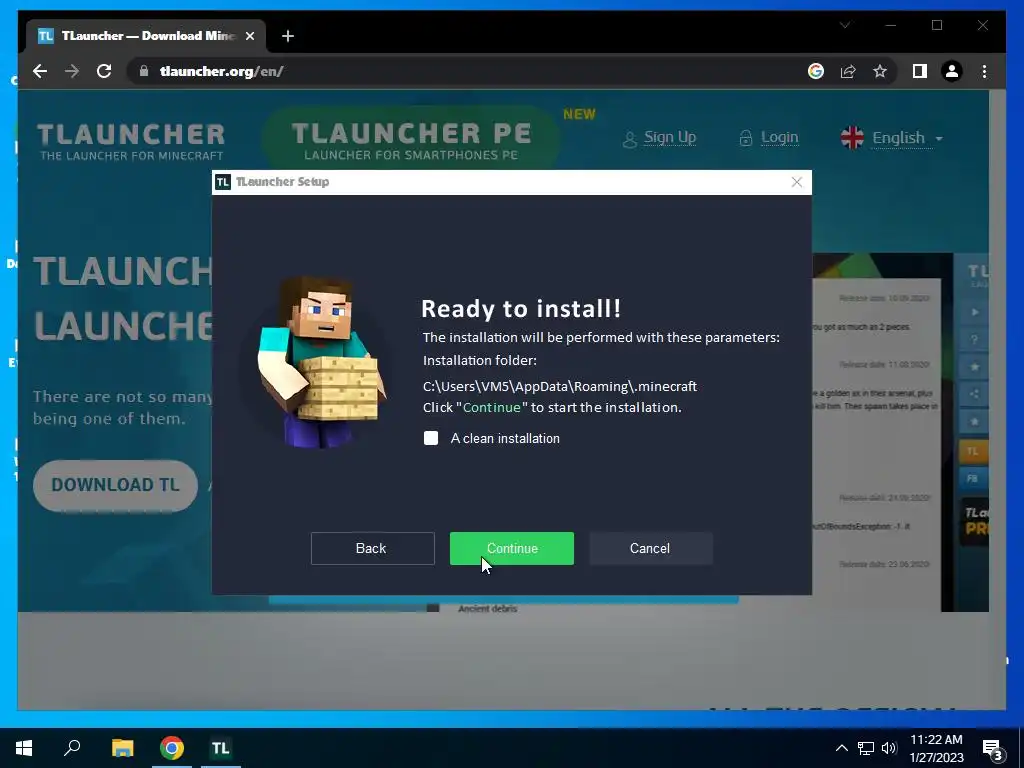View site information lock icon

pyautogui.click(x=144, y=71)
